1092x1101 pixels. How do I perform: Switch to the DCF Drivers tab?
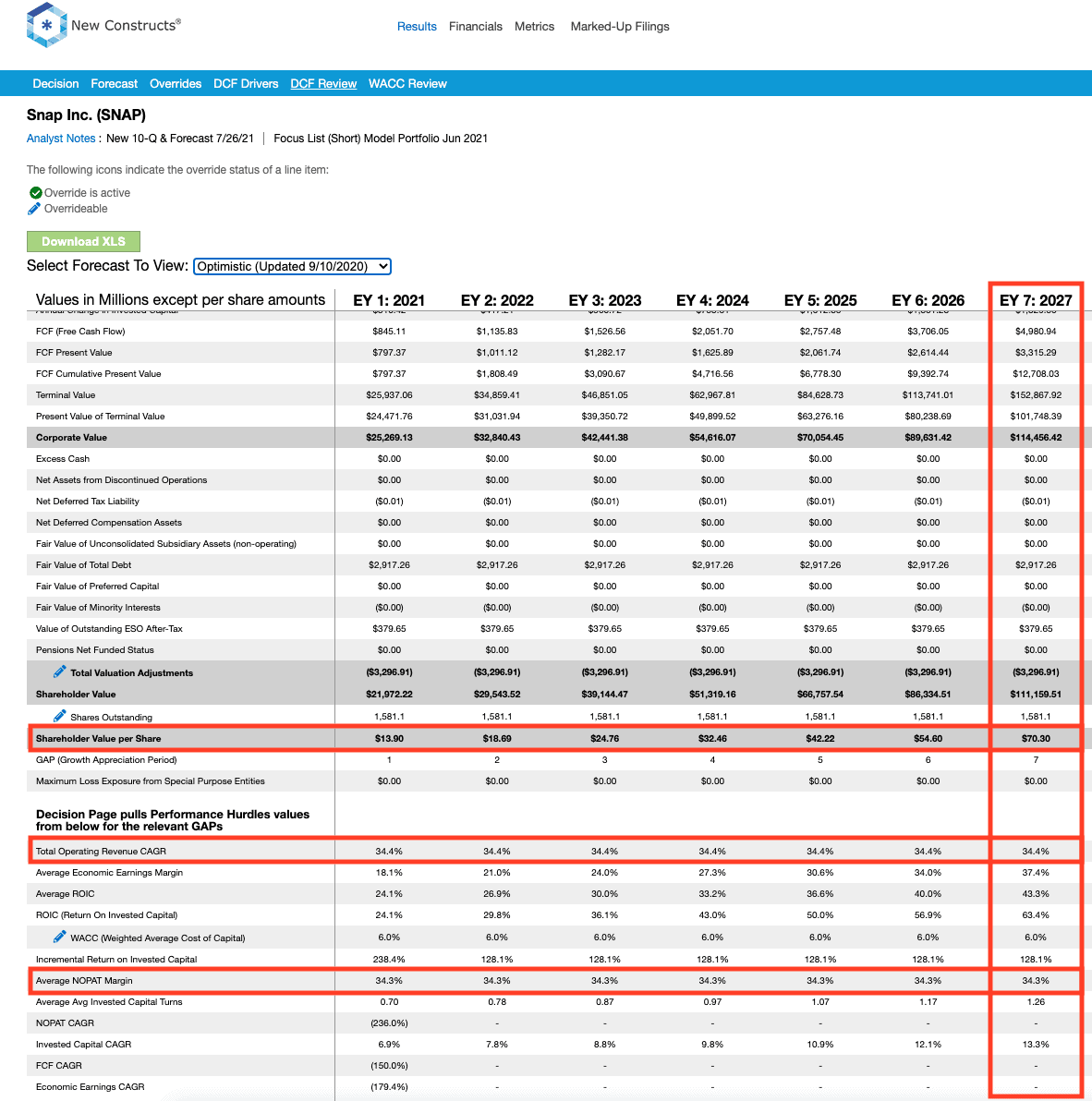(x=246, y=83)
